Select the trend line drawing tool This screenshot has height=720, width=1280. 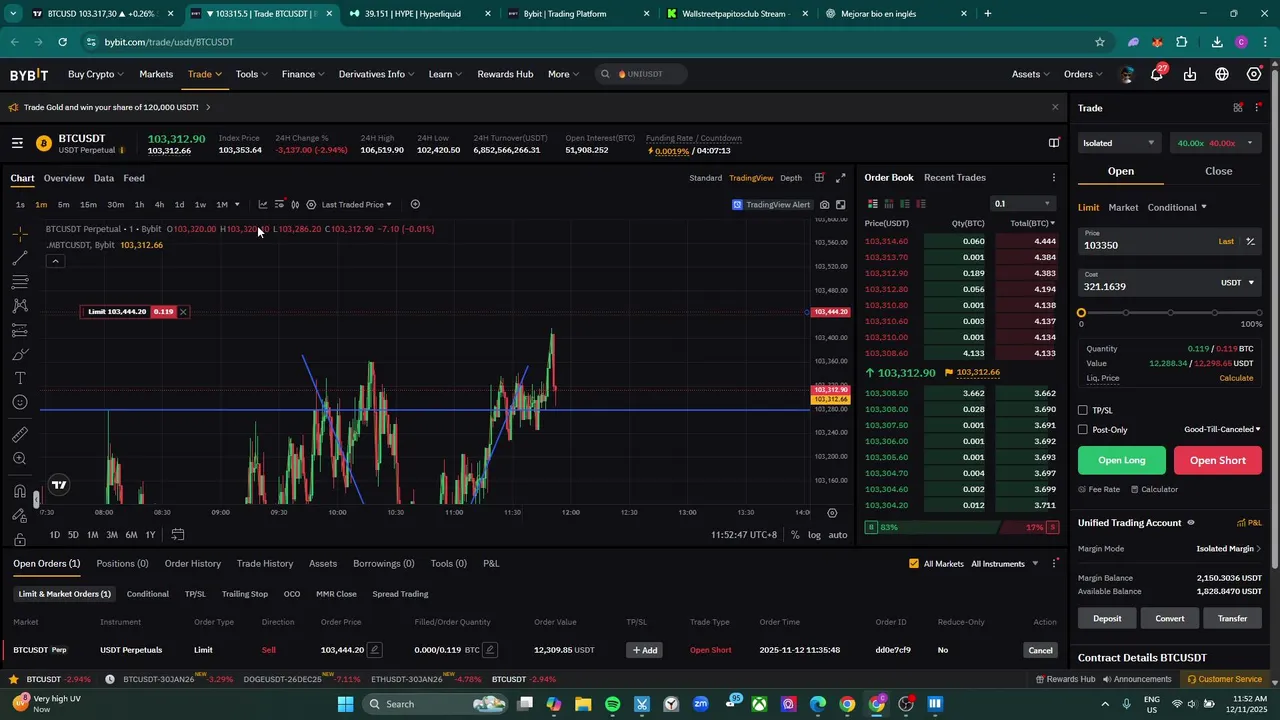[x=20, y=259]
